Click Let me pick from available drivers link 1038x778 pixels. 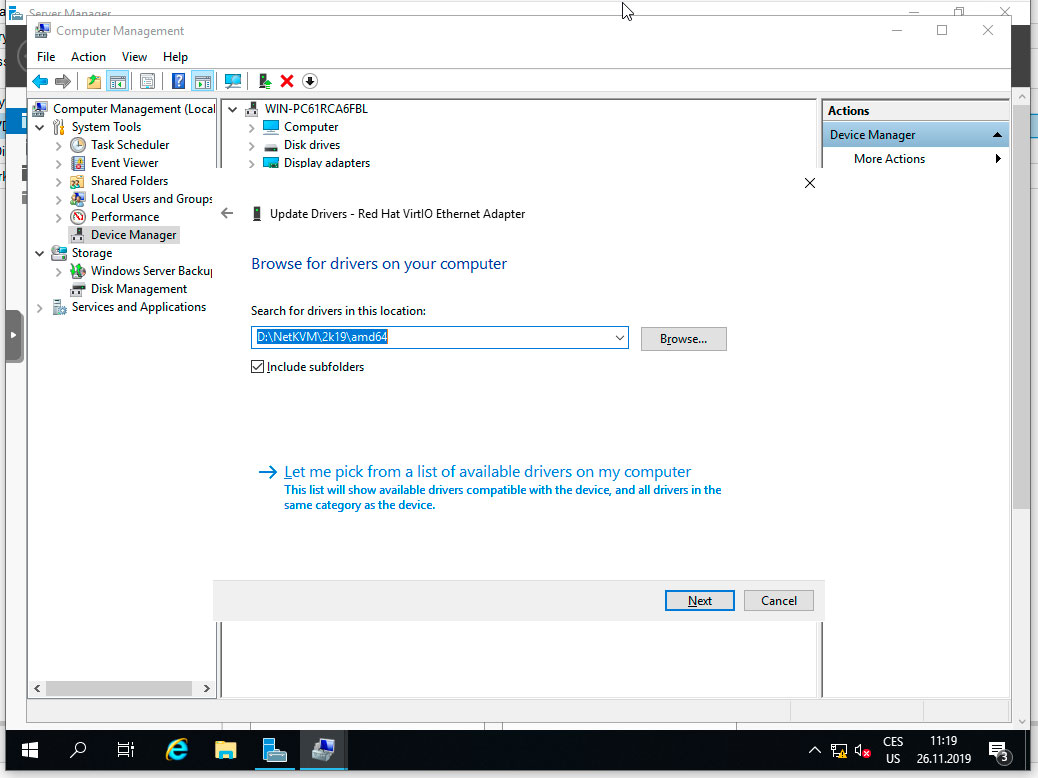pyautogui.click(x=488, y=471)
